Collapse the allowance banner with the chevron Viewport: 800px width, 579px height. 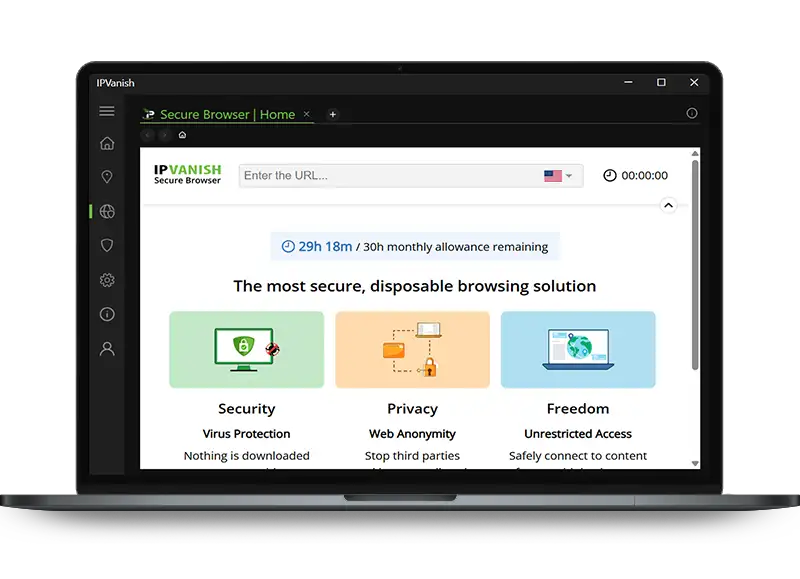[x=668, y=205]
